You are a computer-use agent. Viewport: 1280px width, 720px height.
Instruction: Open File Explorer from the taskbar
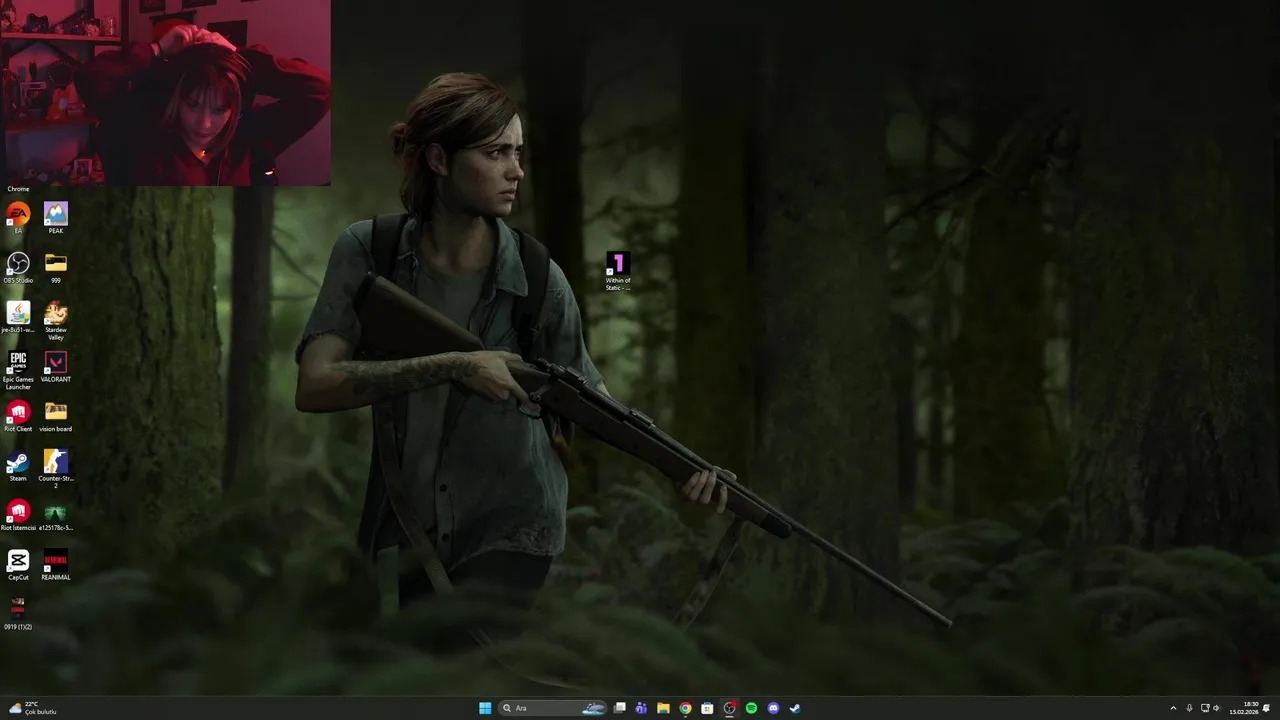(x=663, y=708)
